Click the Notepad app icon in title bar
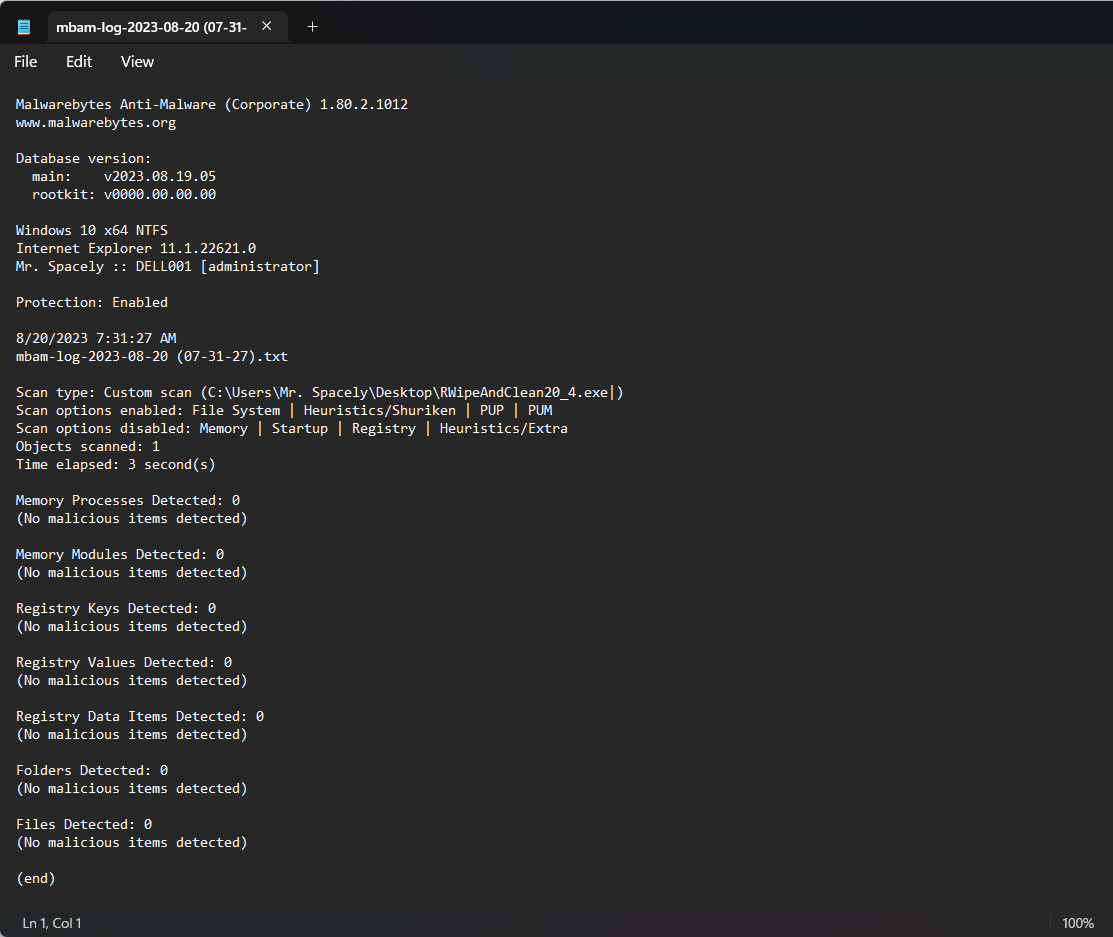Image resolution: width=1113 pixels, height=937 pixels. pos(24,27)
